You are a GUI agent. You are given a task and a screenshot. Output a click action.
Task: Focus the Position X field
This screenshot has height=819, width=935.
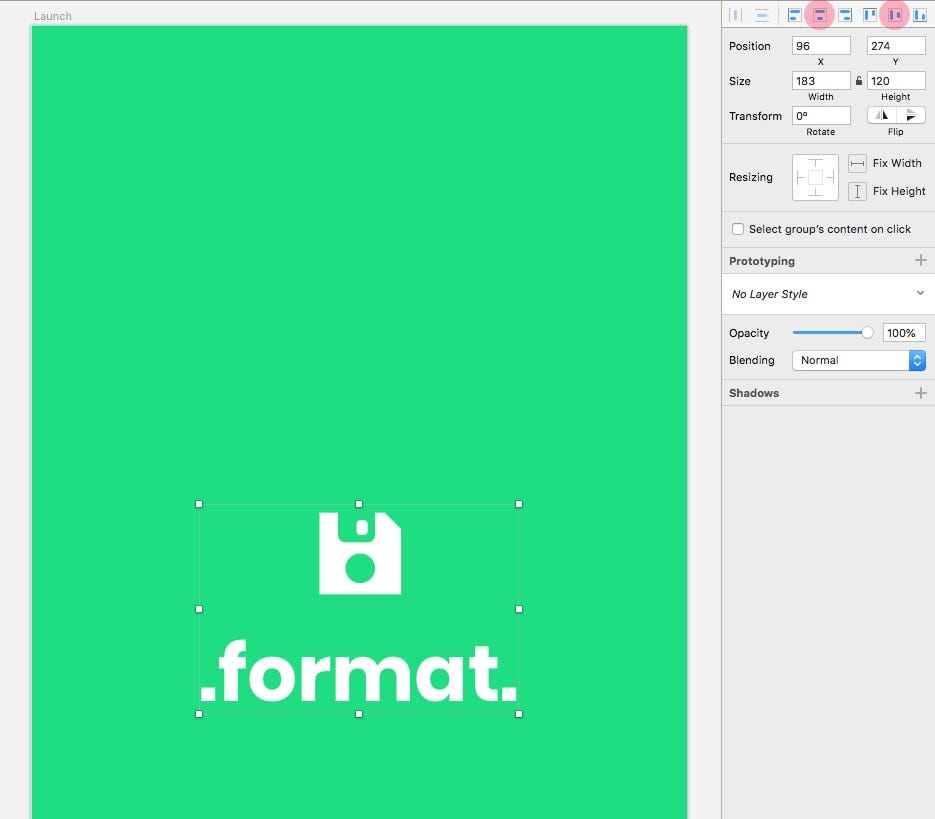[x=821, y=46]
